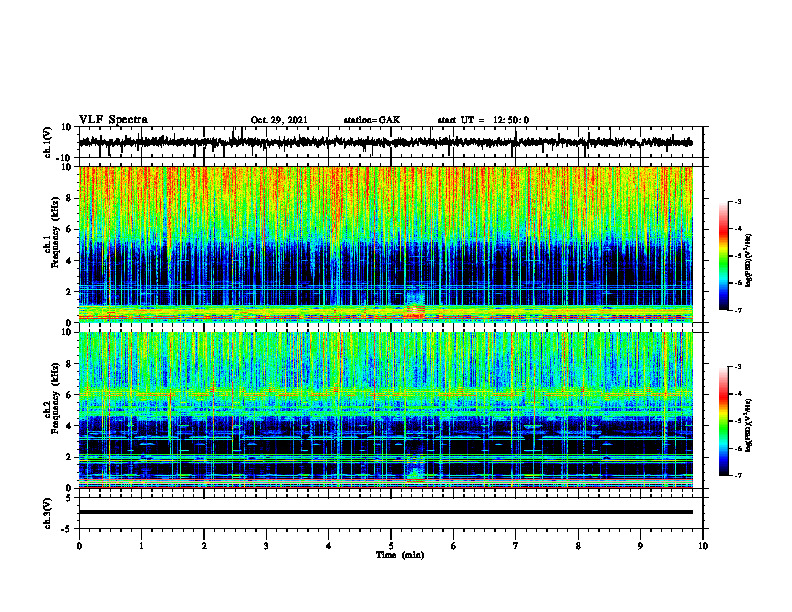Click the "-3" label on ch.2 color bar
Viewport: 792px width, 612px height.
[x=737, y=367]
